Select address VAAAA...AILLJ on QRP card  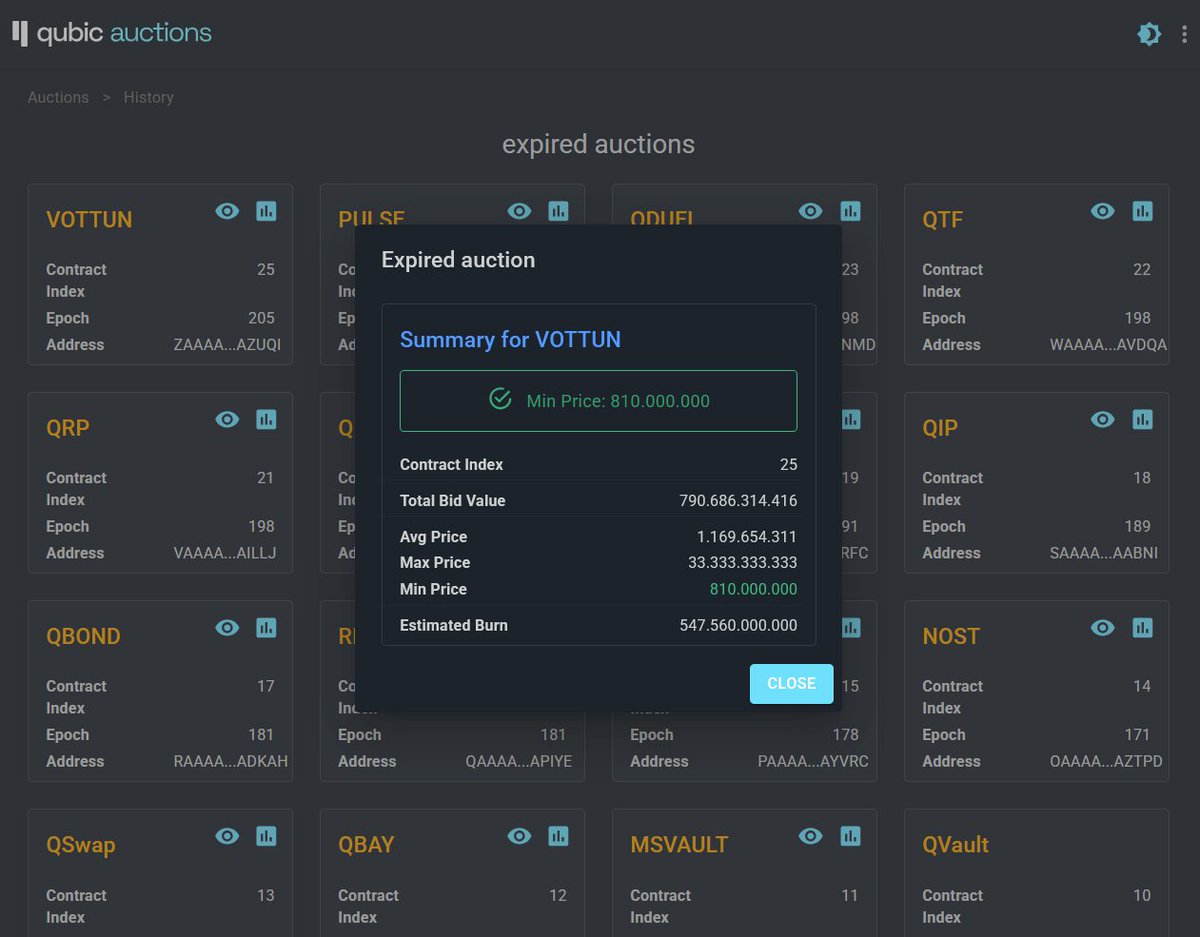coord(225,553)
